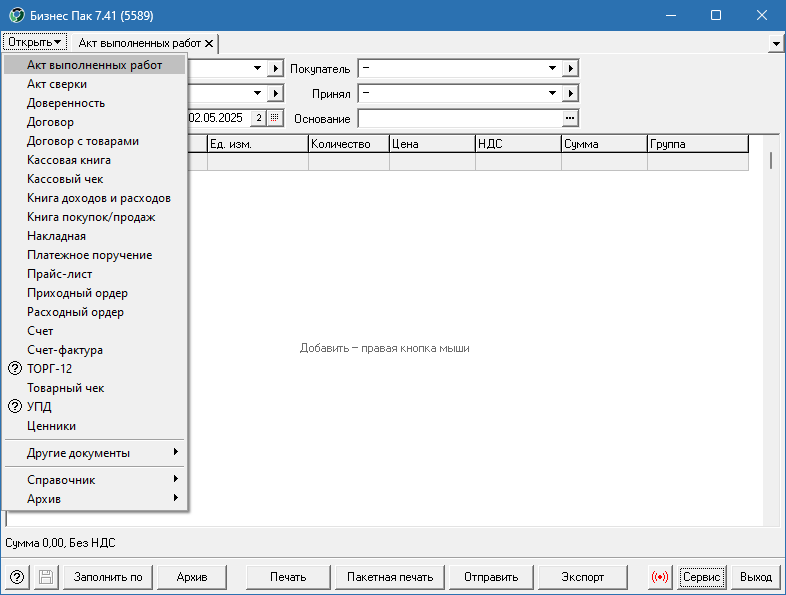
Task: Click the Отправить button
Action: (x=491, y=577)
